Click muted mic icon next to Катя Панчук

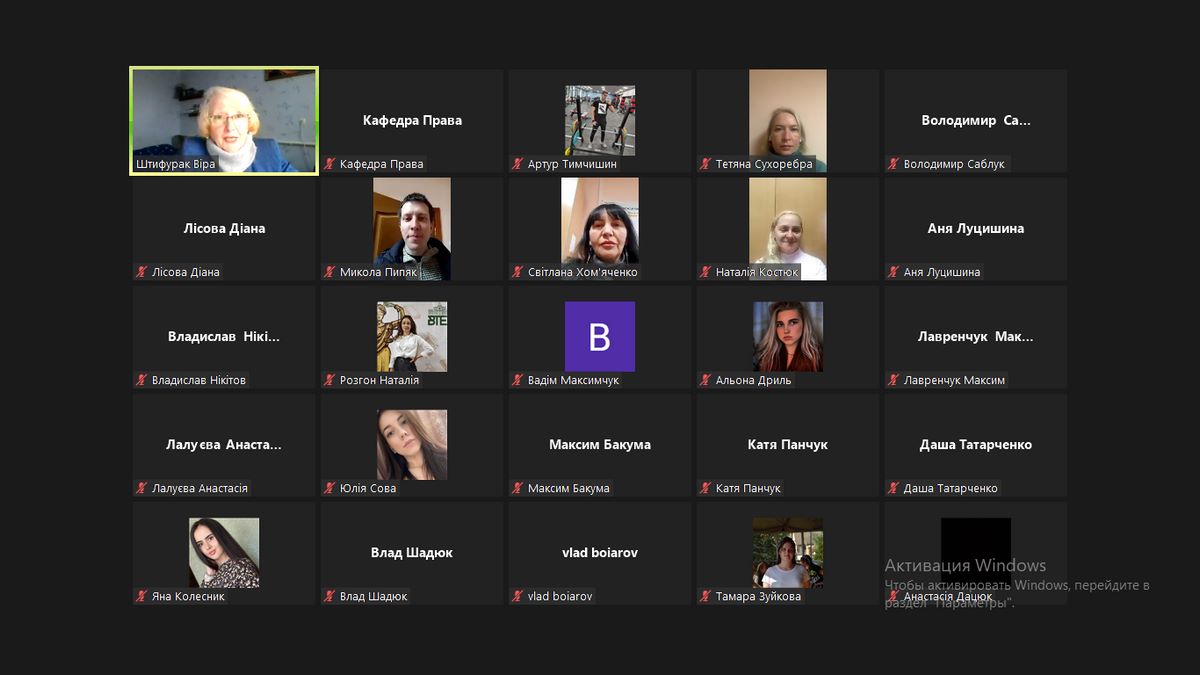(706, 488)
